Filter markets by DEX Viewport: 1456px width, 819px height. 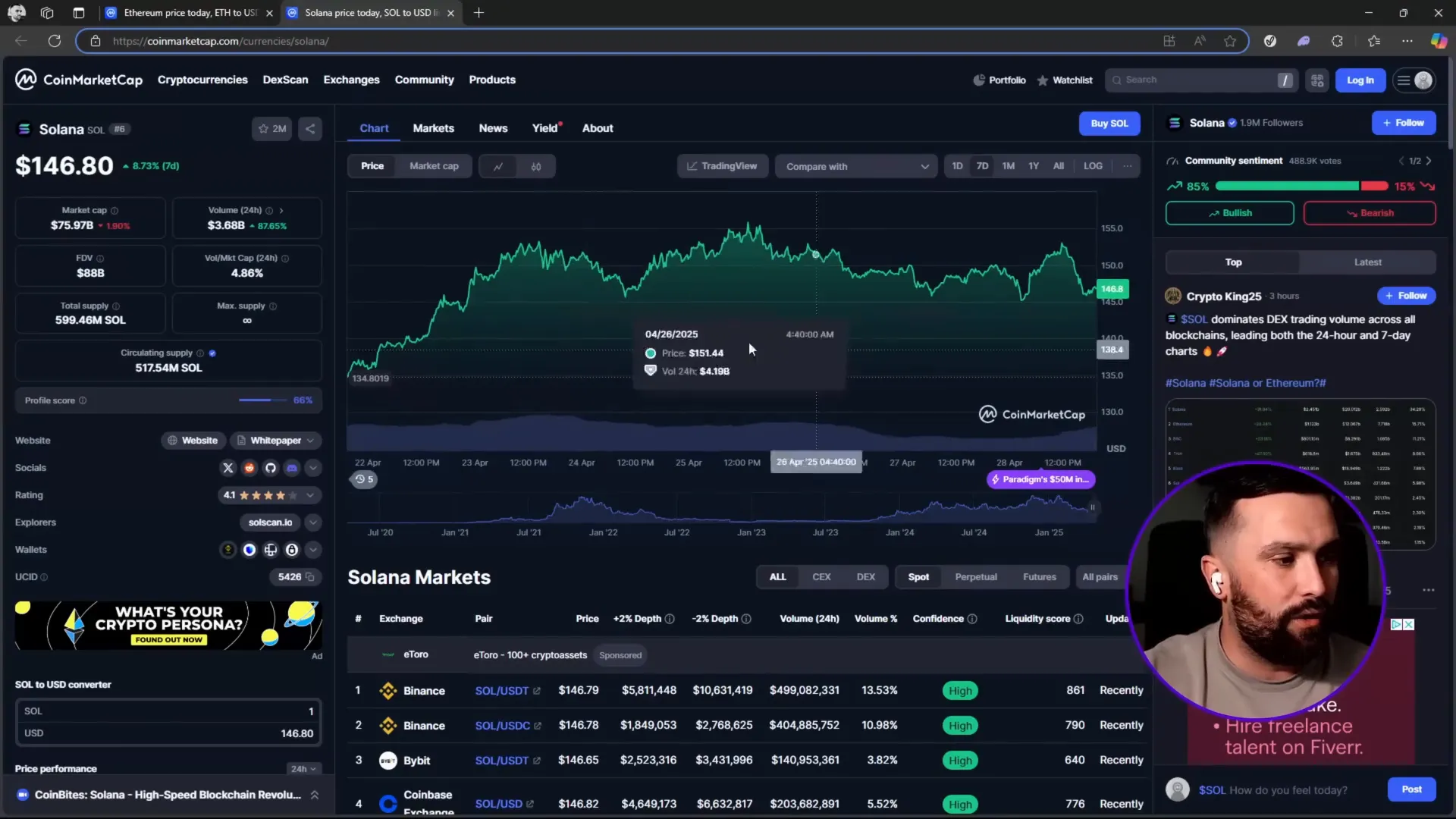pos(866,577)
